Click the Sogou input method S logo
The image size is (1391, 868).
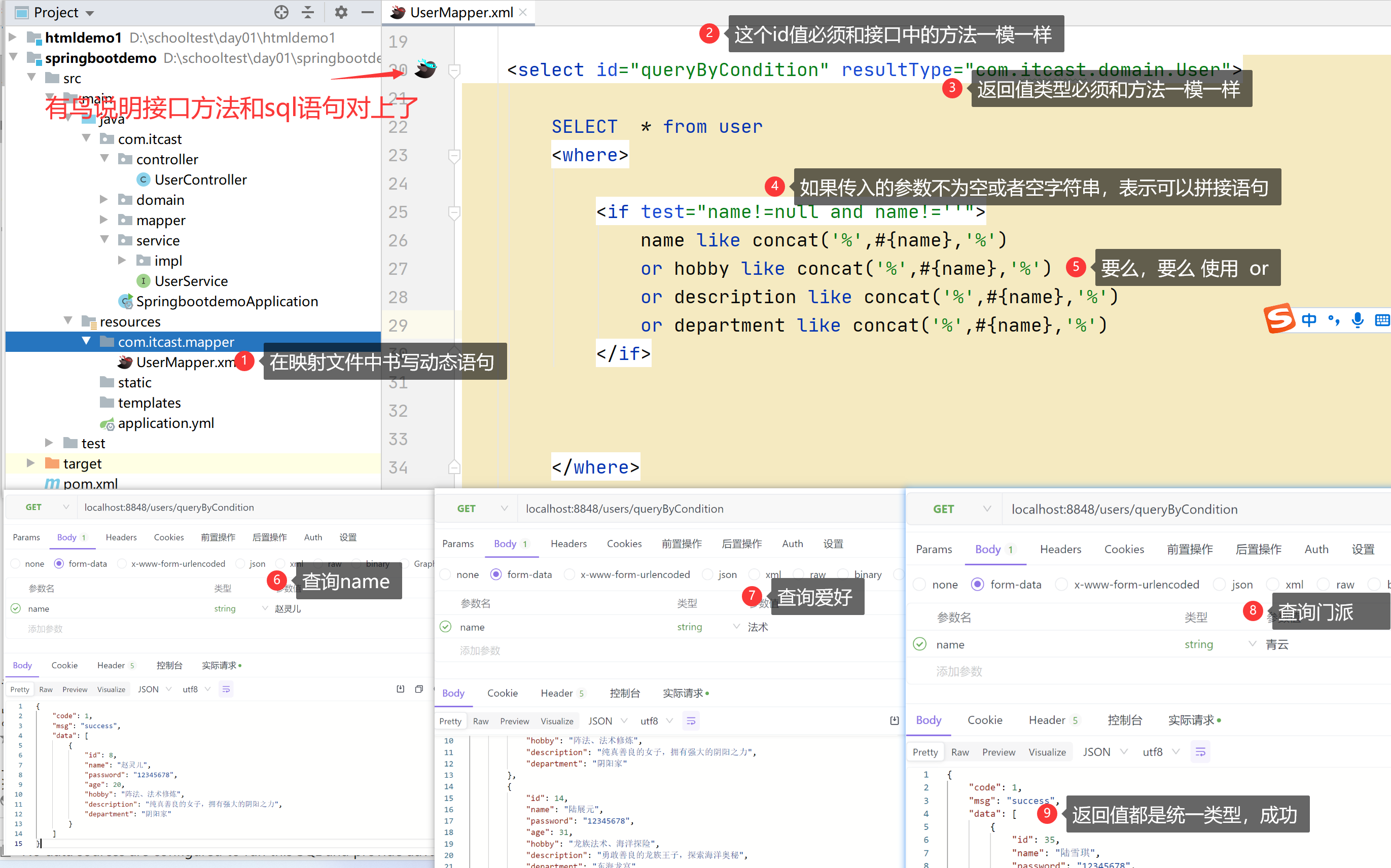1279,318
